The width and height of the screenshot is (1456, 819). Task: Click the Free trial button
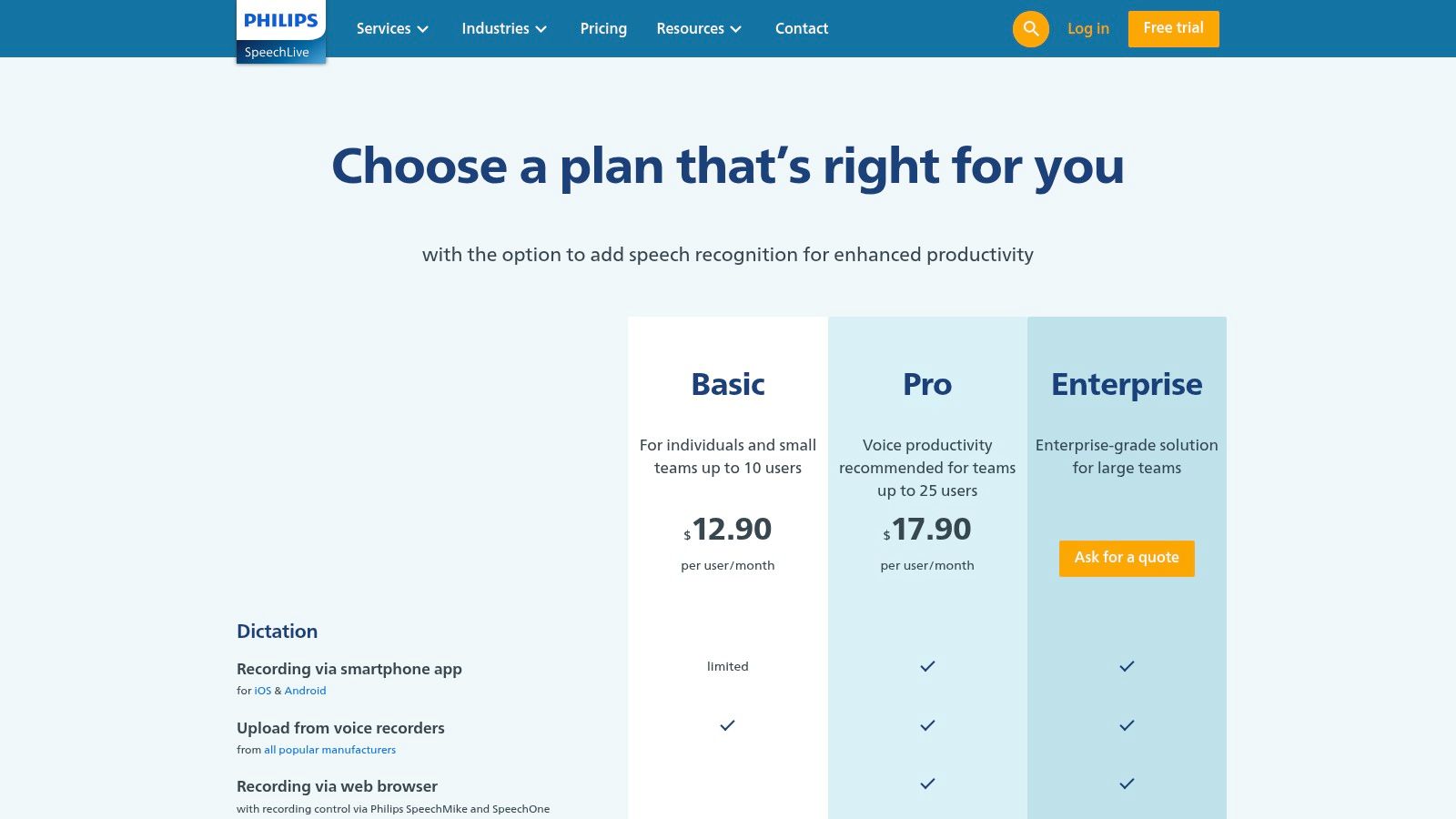pos(1173,28)
